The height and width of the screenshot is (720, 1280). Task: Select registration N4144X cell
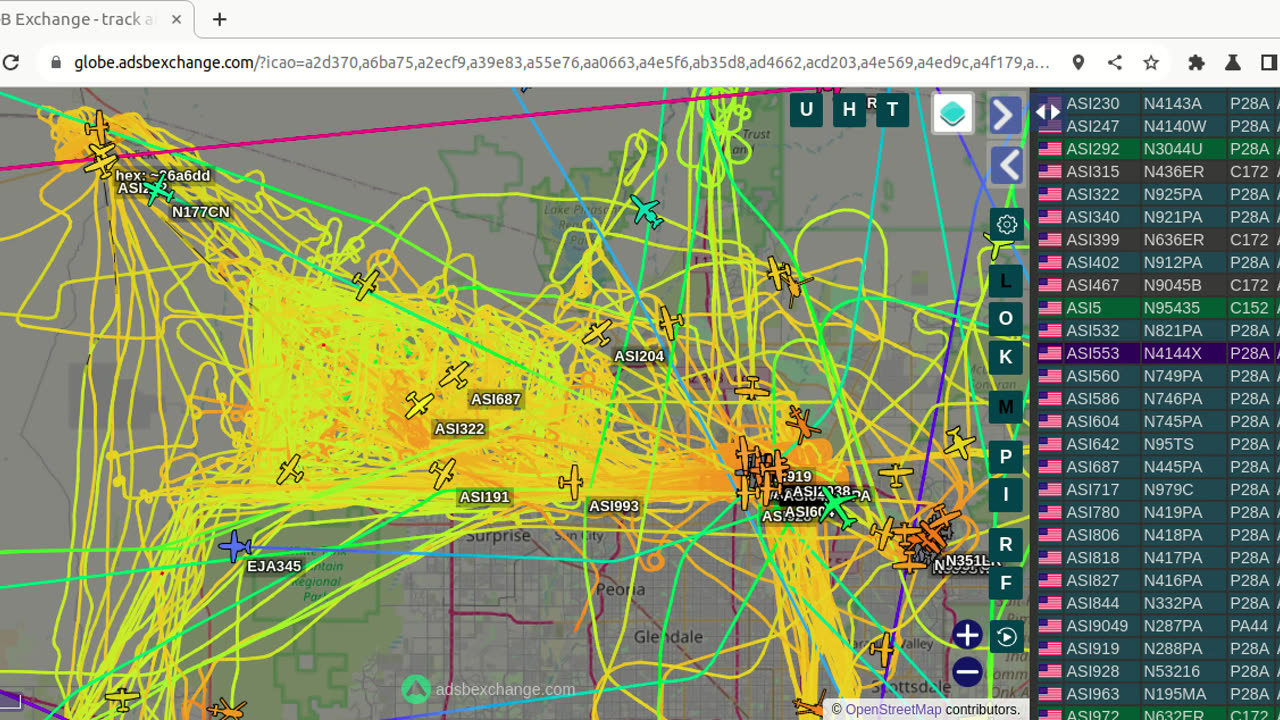pyautogui.click(x=1173, y=353)
